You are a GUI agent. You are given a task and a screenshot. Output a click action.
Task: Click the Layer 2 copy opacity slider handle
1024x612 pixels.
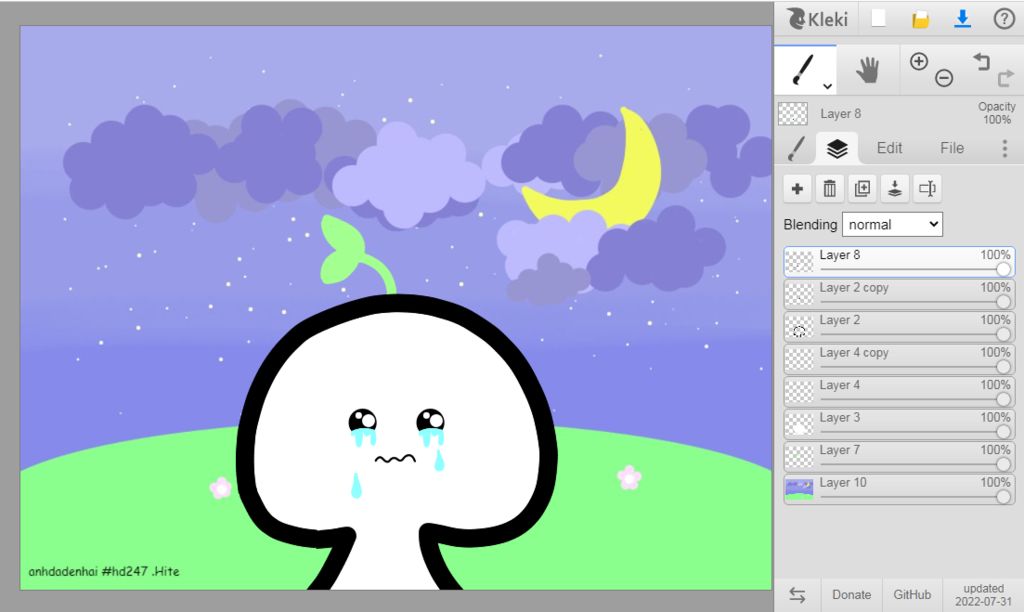click(x=1003, y=301)
